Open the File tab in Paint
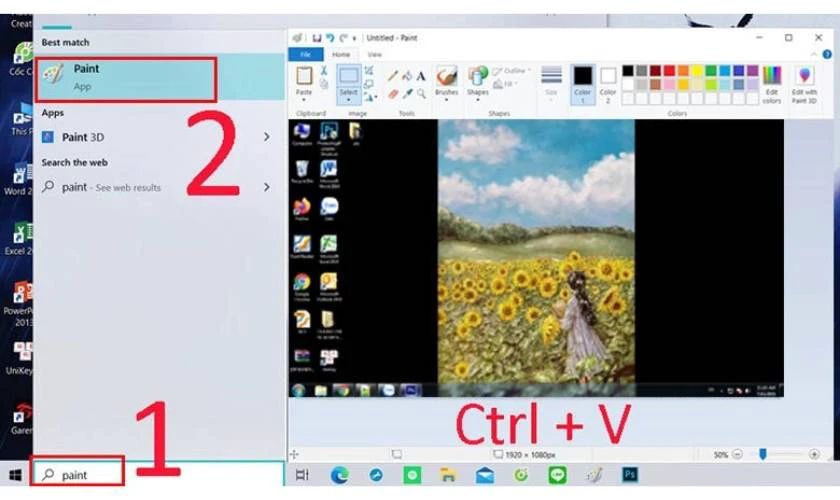The width and height of the screenshot is (840, 500). coord(306,54)
